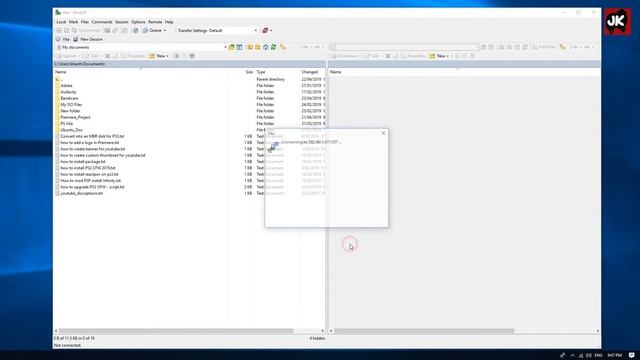Viewport: 640px width, 360px height.
Task: Click the Synchronize toolbar button
Action: [86, 31]
